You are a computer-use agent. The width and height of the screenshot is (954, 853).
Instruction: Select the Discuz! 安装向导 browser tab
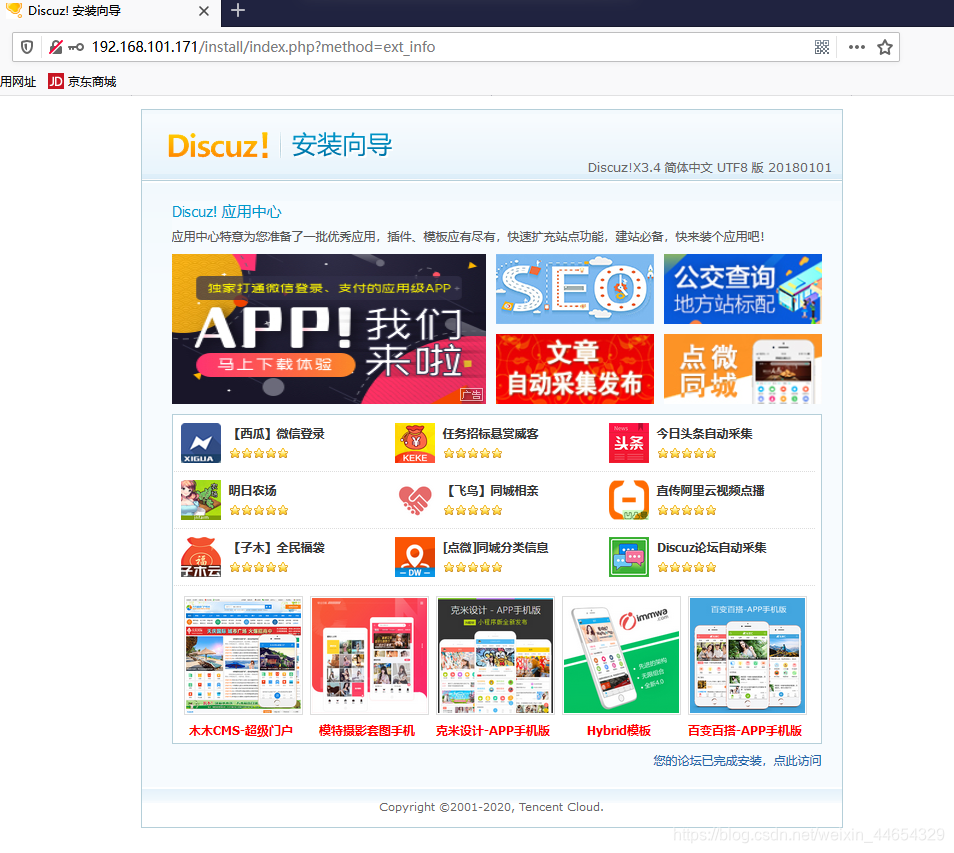(x=110, y=11)
